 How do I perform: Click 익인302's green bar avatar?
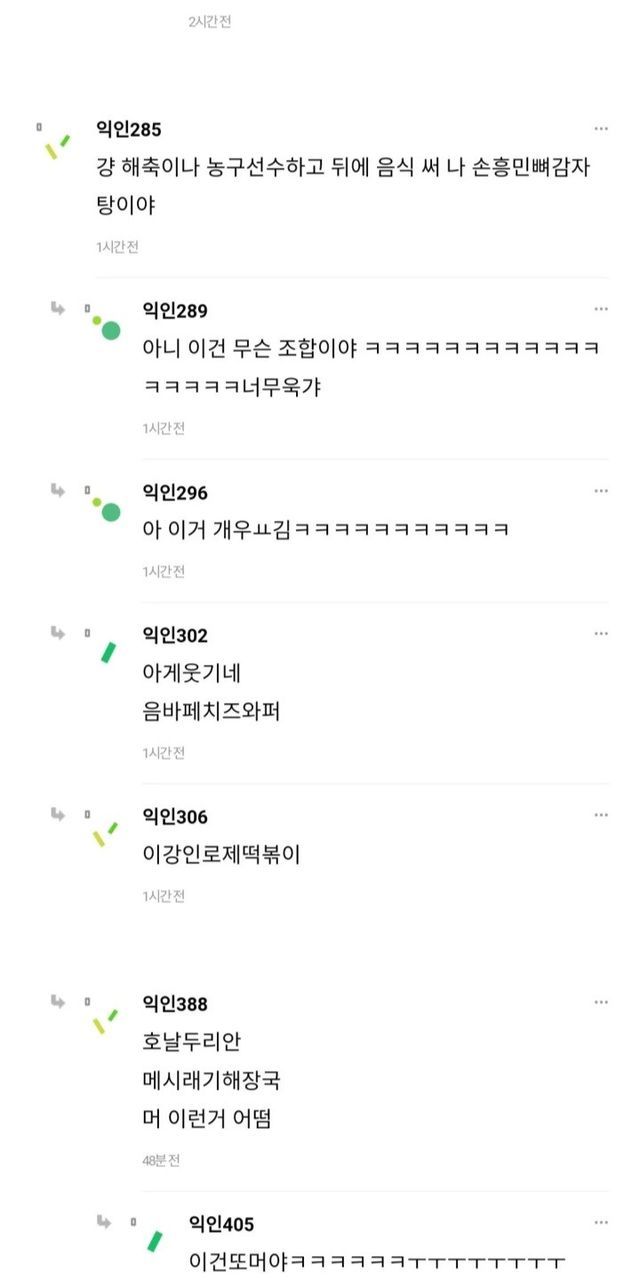[107, 653]
